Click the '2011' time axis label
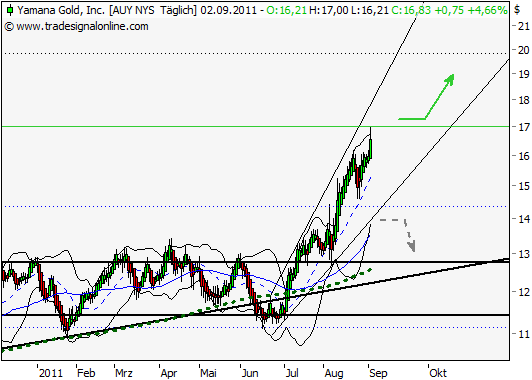This screenshot has width=532, height=380. [51, 373]
